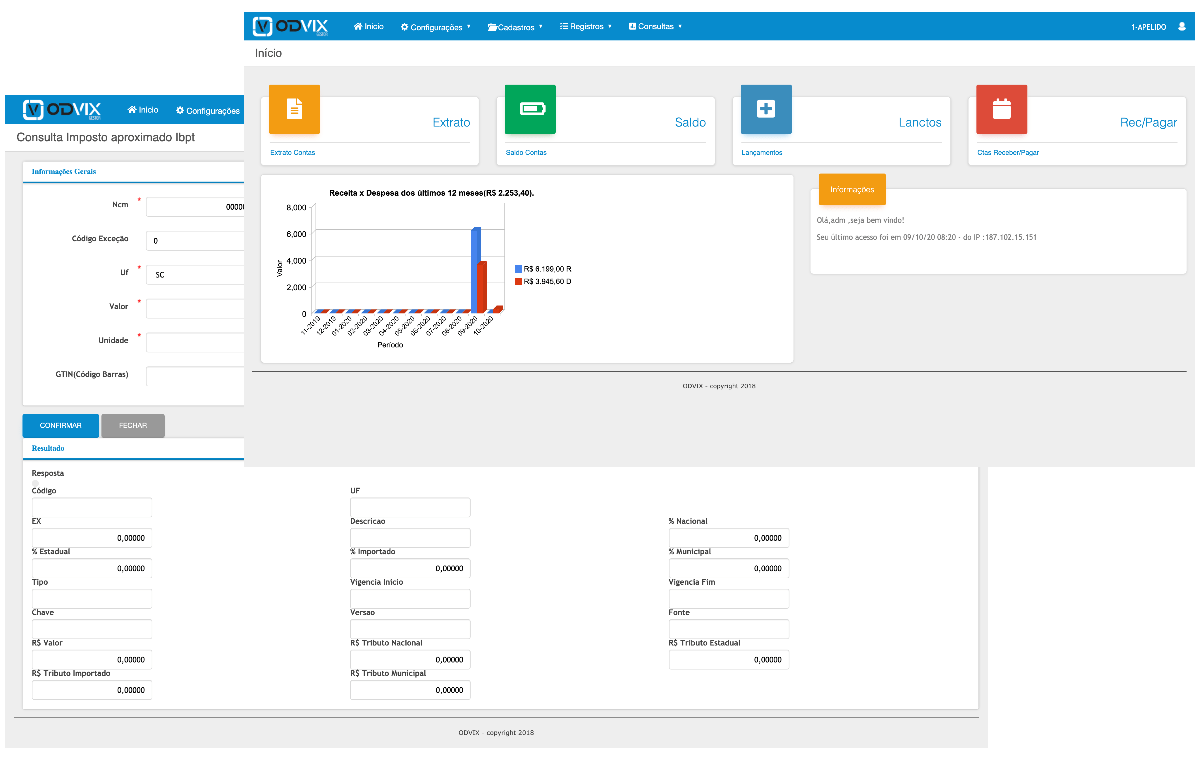Click the red despesa legend swatch in chart
This screenshot has height=765, width=1200.
[518, 282]
